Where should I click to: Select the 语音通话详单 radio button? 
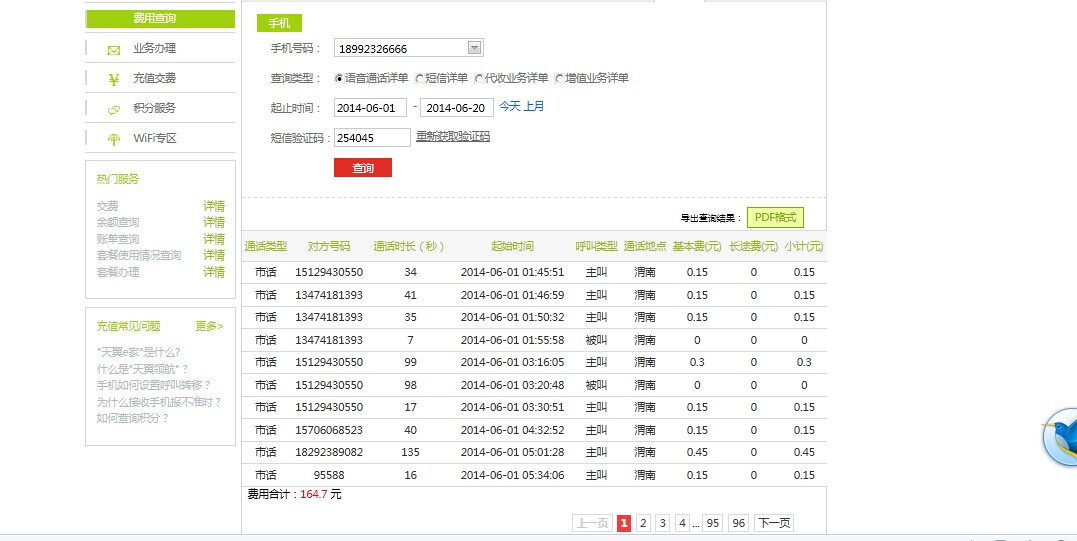[339, 78]
